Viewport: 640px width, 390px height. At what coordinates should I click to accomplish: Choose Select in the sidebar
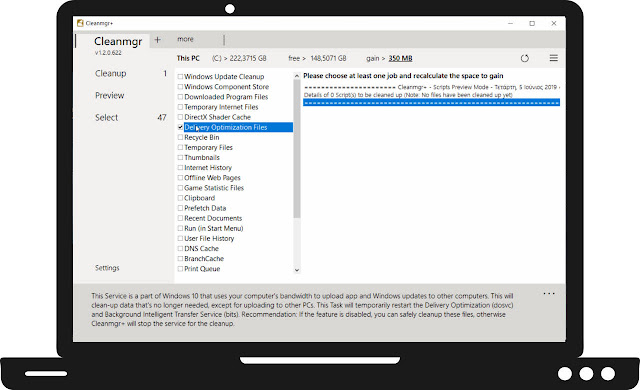click(107, 117)
